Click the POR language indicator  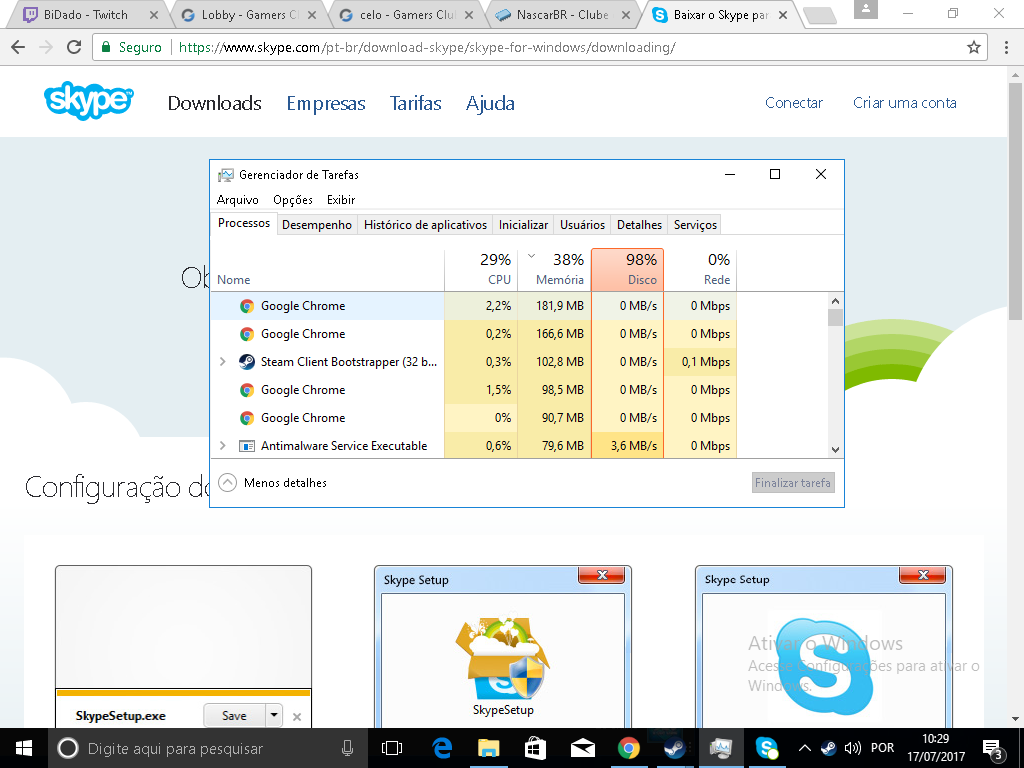882,748
